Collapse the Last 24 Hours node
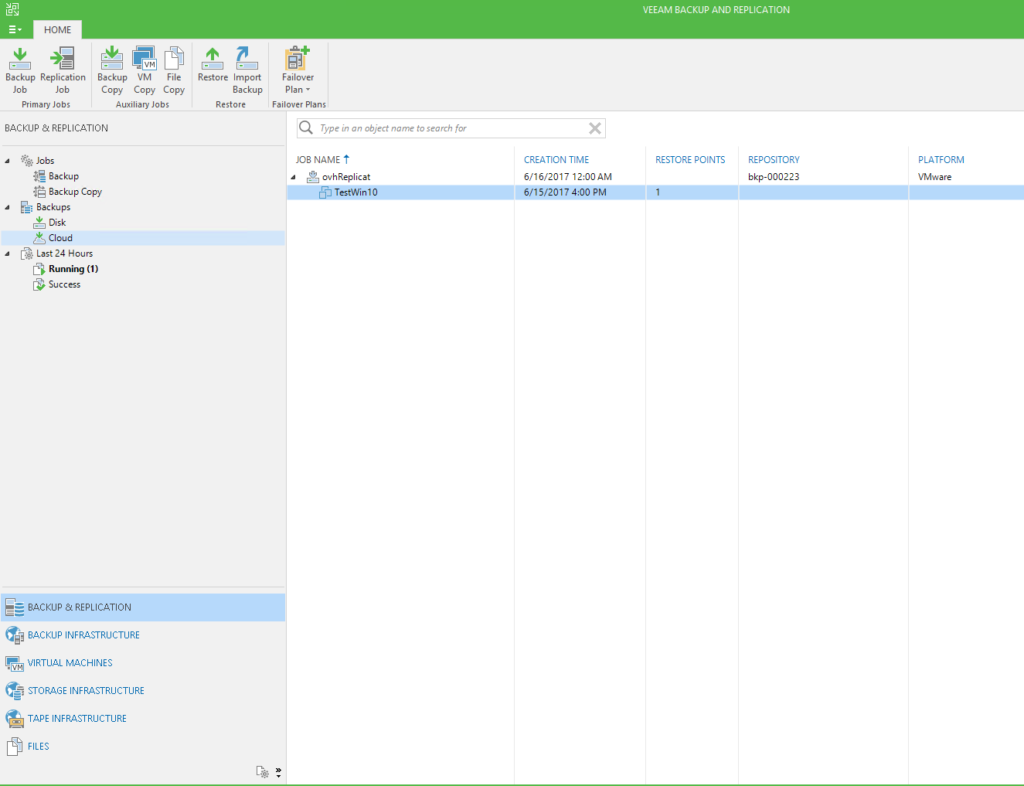 click(x=8, y=253)
